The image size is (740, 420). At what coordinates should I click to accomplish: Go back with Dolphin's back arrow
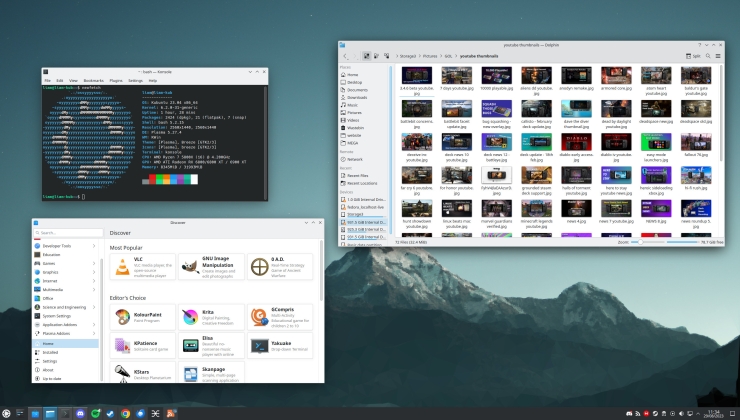(343, 56)
